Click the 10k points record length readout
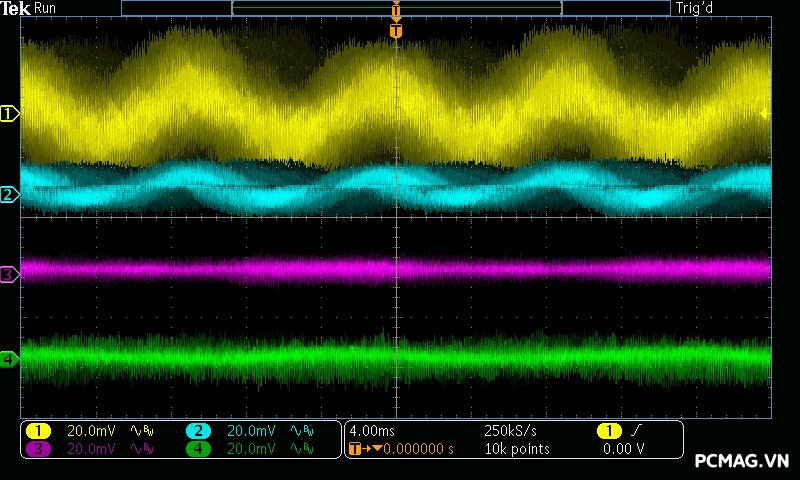Viewport: 800px width, 480px height. 516,449
